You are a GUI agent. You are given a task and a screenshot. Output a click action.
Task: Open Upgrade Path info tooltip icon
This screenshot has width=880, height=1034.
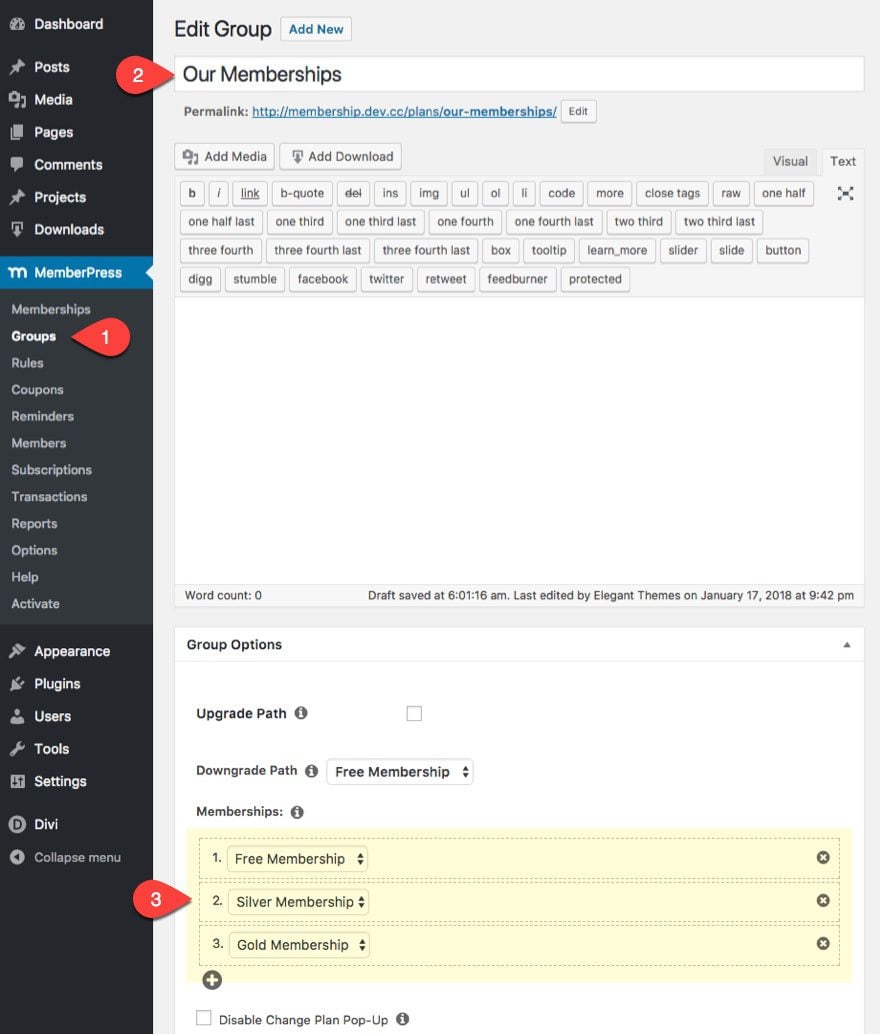(x=301, y=713)
